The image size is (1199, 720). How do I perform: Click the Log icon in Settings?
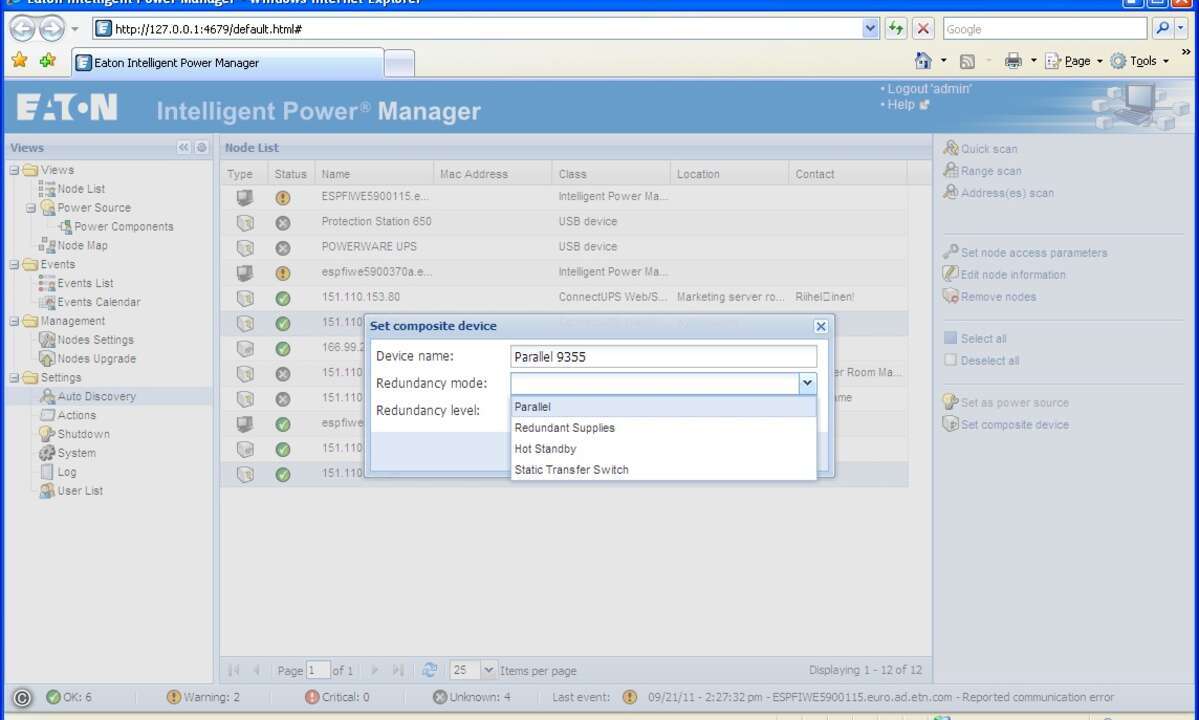click(x=47, y=472)
